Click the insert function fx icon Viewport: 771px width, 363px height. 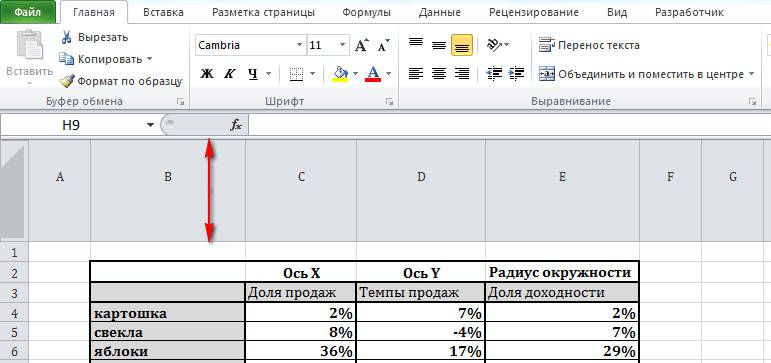point(236,125)
